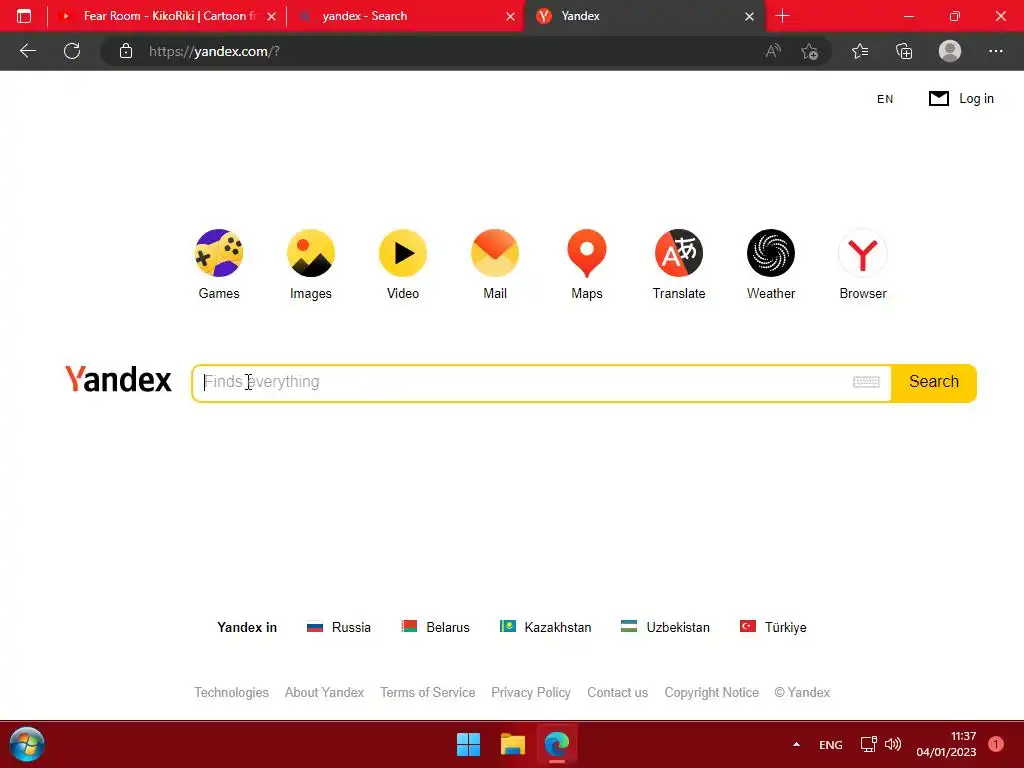
Task: Open Yandex in Kazakhstan link
Action: [x=545, y=627]
